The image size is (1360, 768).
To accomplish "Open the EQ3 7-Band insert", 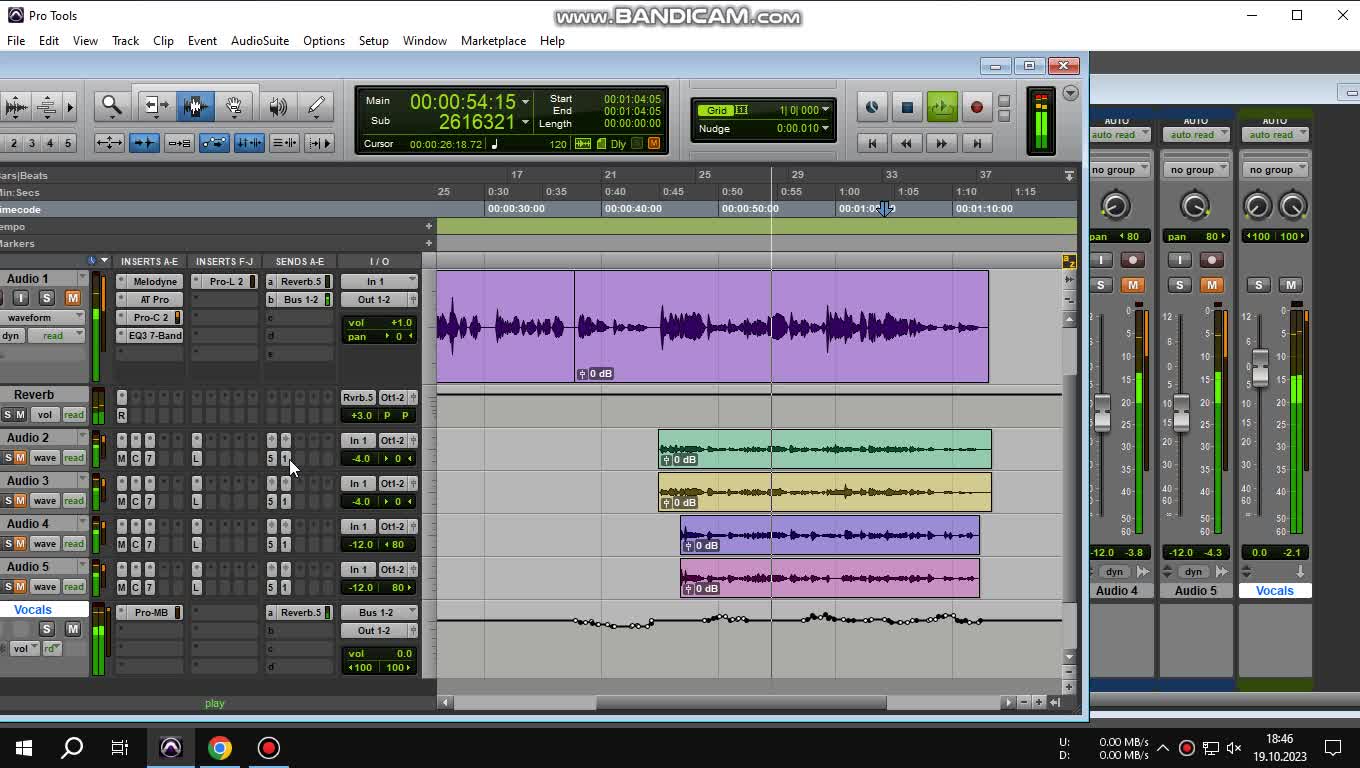I will pos(154,336).
